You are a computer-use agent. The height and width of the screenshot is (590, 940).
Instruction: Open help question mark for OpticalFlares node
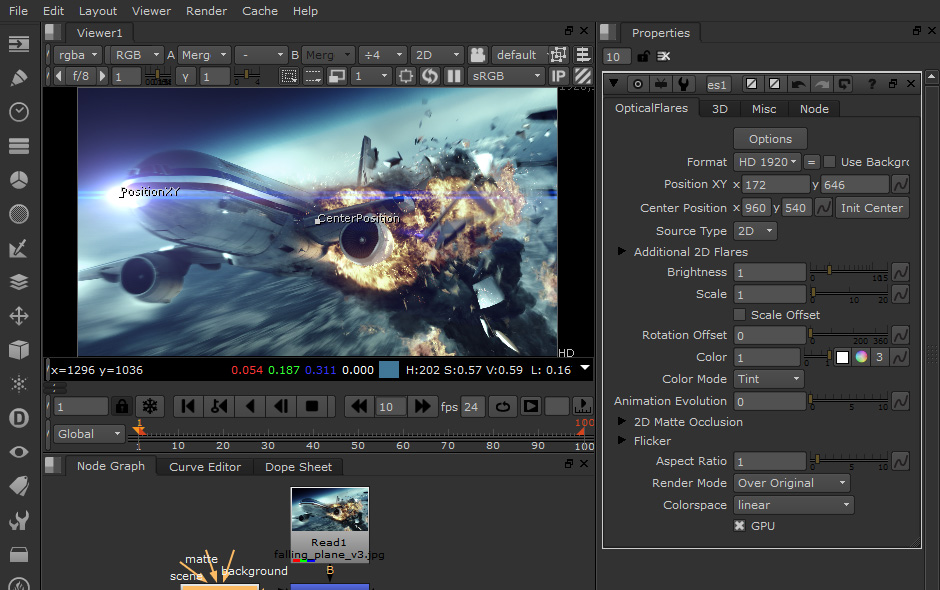[x=872, y=85]
